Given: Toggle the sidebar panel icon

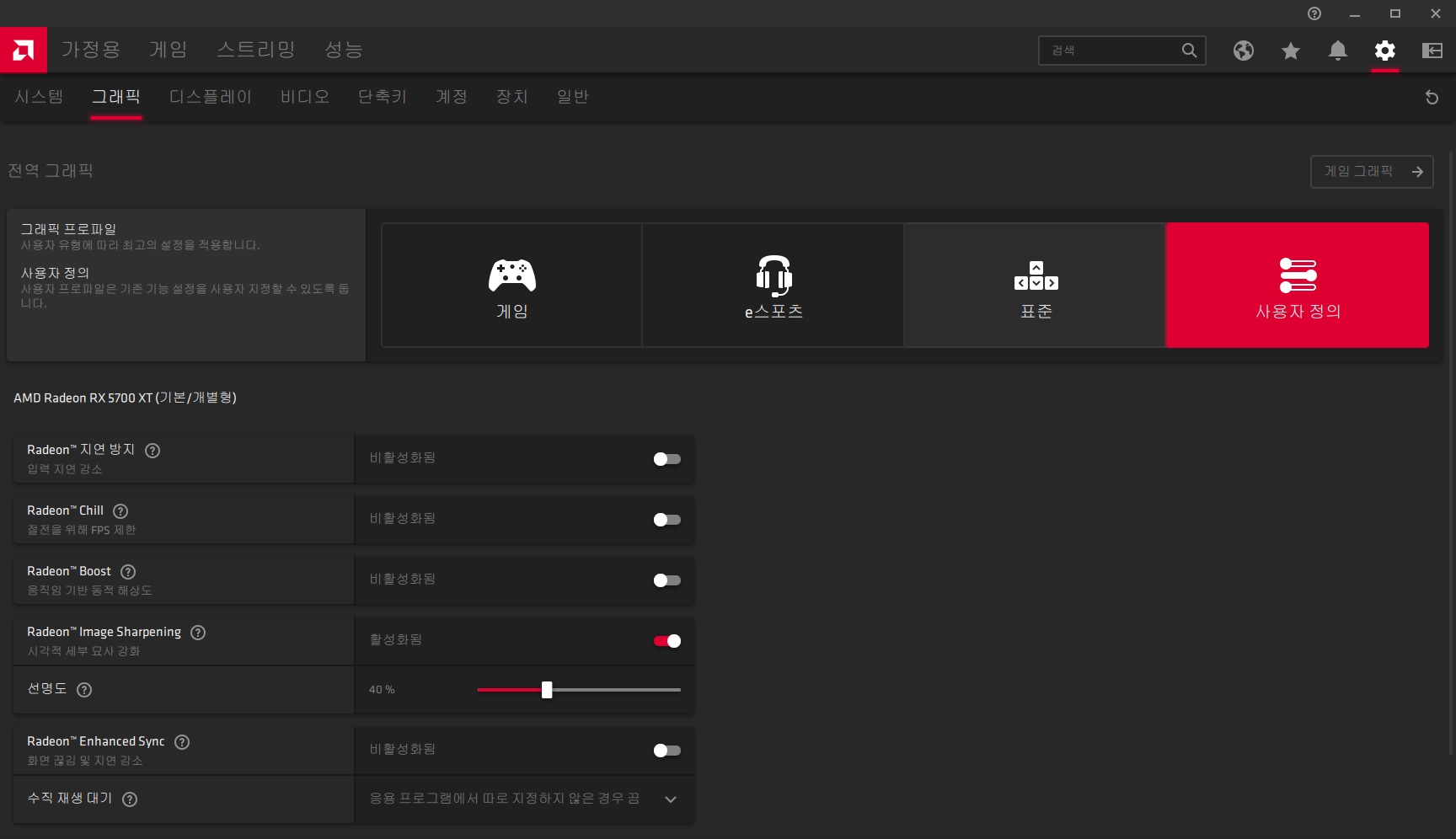Looking at the screenshot, I should click(x=1432, y=51).
